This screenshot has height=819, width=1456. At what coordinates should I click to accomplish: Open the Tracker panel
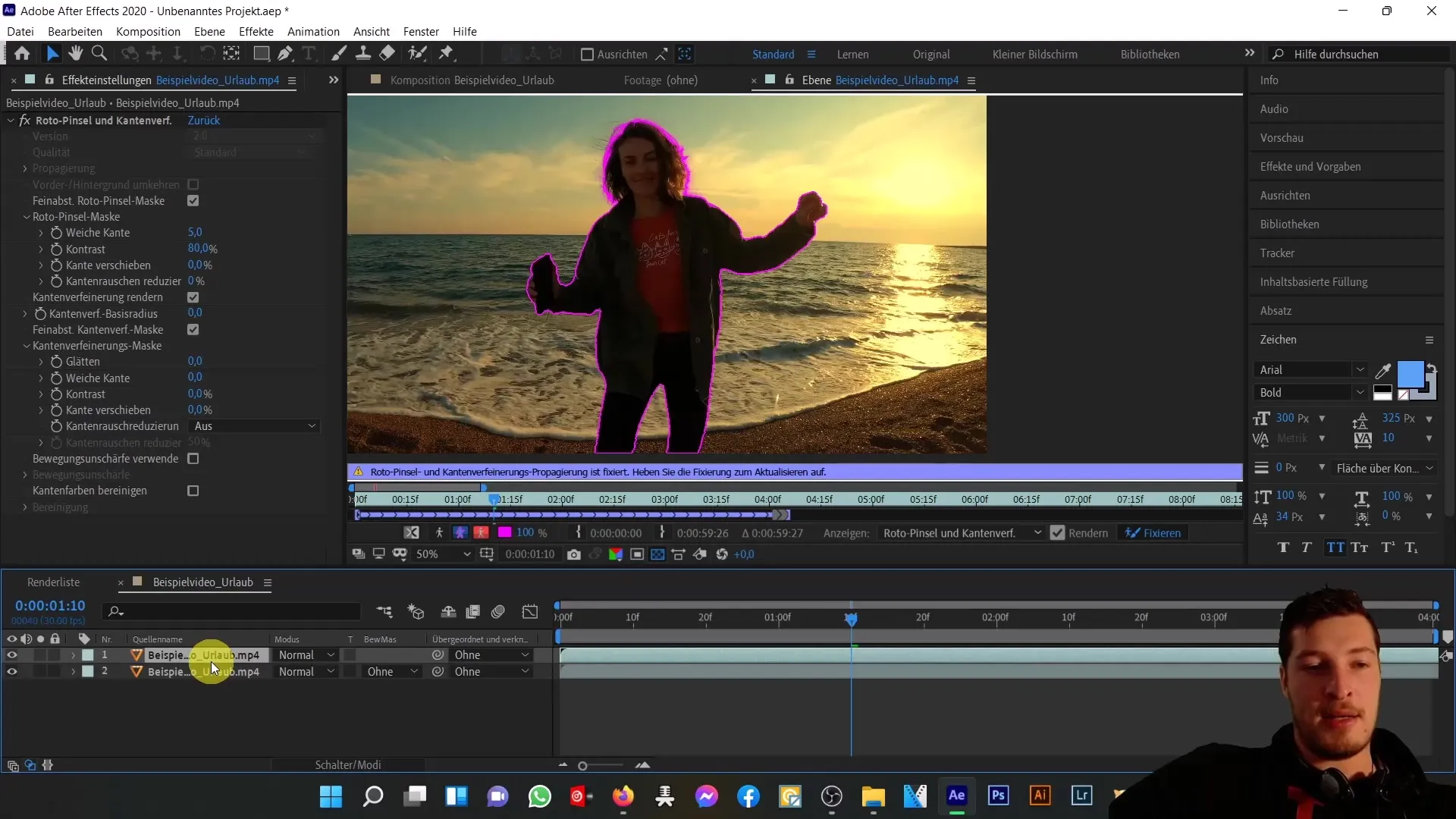point(1277,253)
